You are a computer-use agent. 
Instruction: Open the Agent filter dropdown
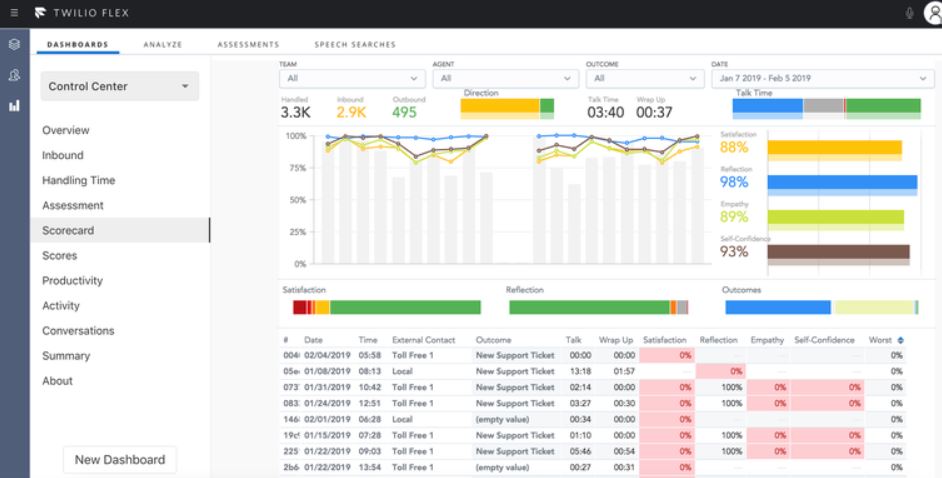(506, 79)
